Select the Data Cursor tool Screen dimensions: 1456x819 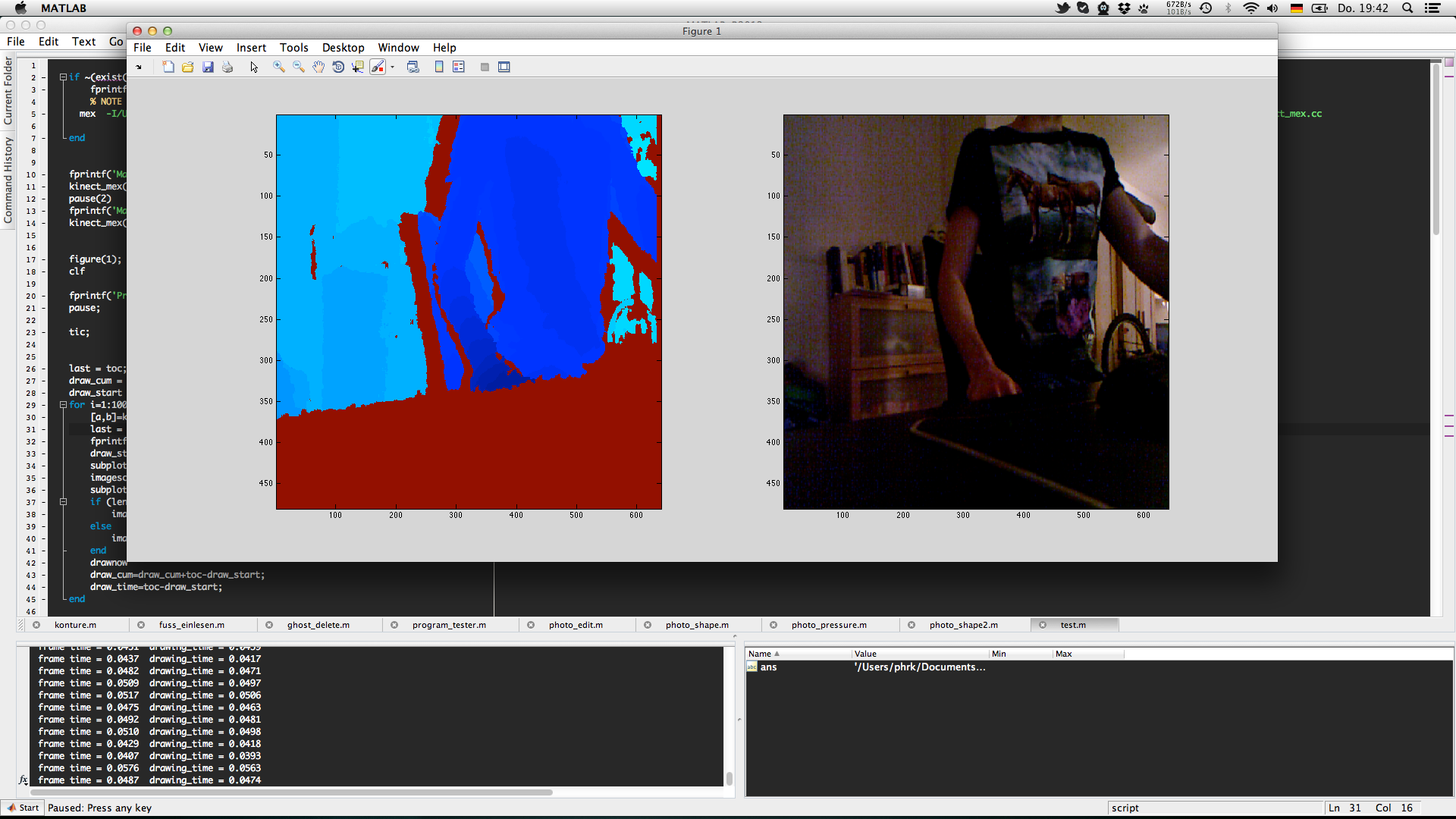[358, 67]
